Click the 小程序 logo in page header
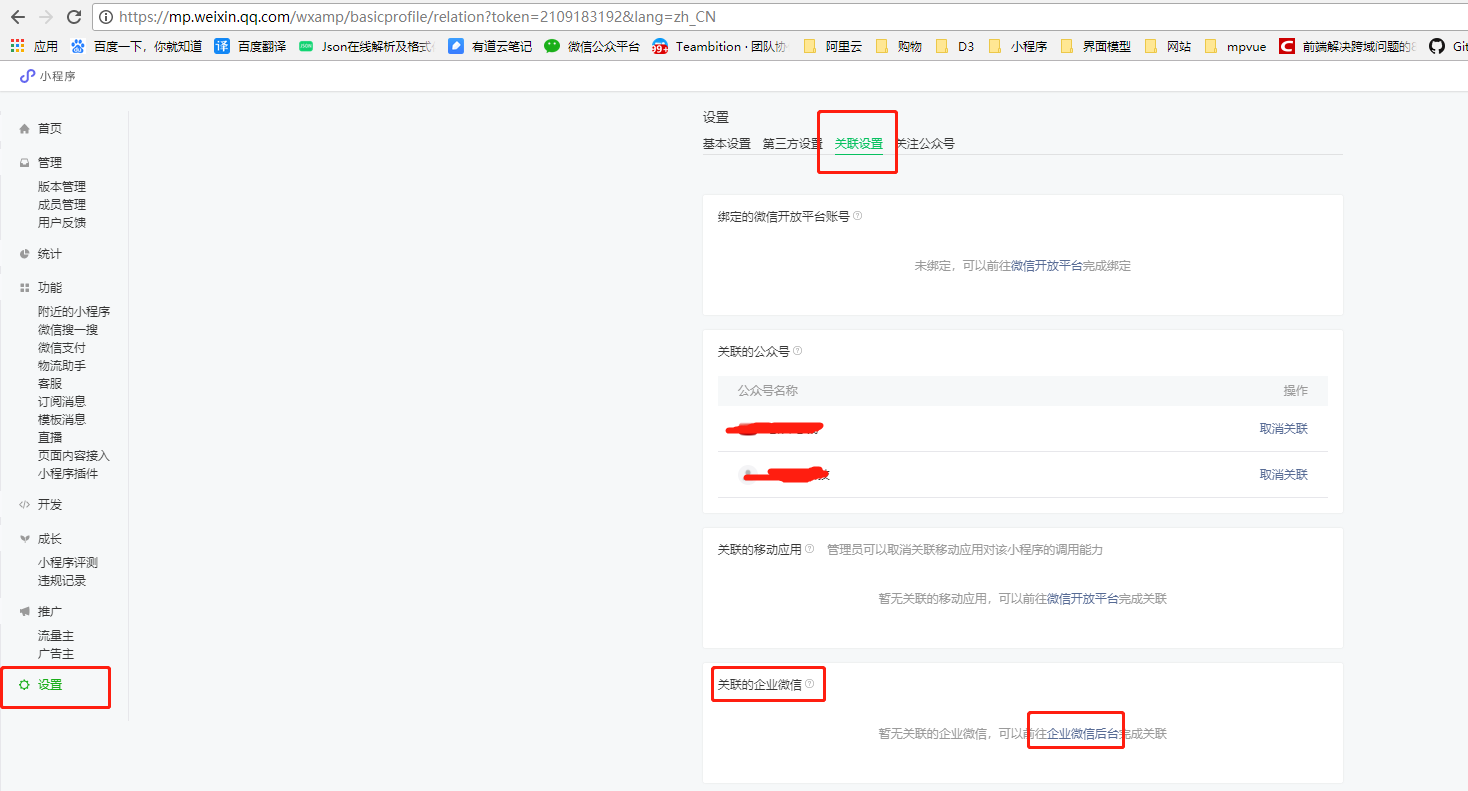Image resolution: width=1468 pixels, height=791 pixels. tap(48, 76)
